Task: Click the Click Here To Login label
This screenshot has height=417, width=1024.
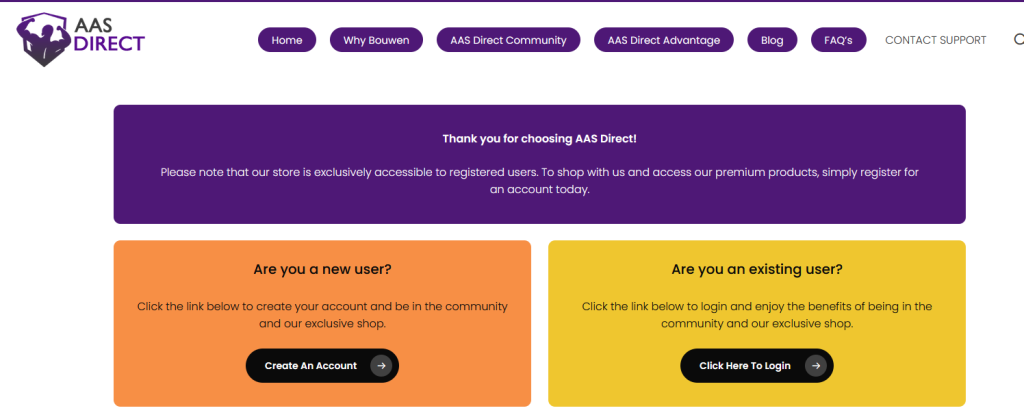Action: click(745, 366)
